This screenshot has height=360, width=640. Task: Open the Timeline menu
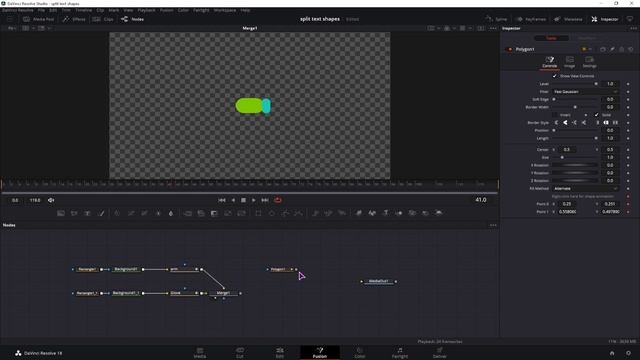point(83,10)
